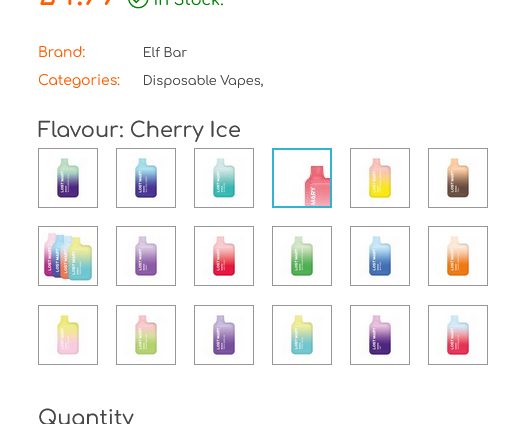Select the light blue to red vape swatch

[x=458, y=335]
